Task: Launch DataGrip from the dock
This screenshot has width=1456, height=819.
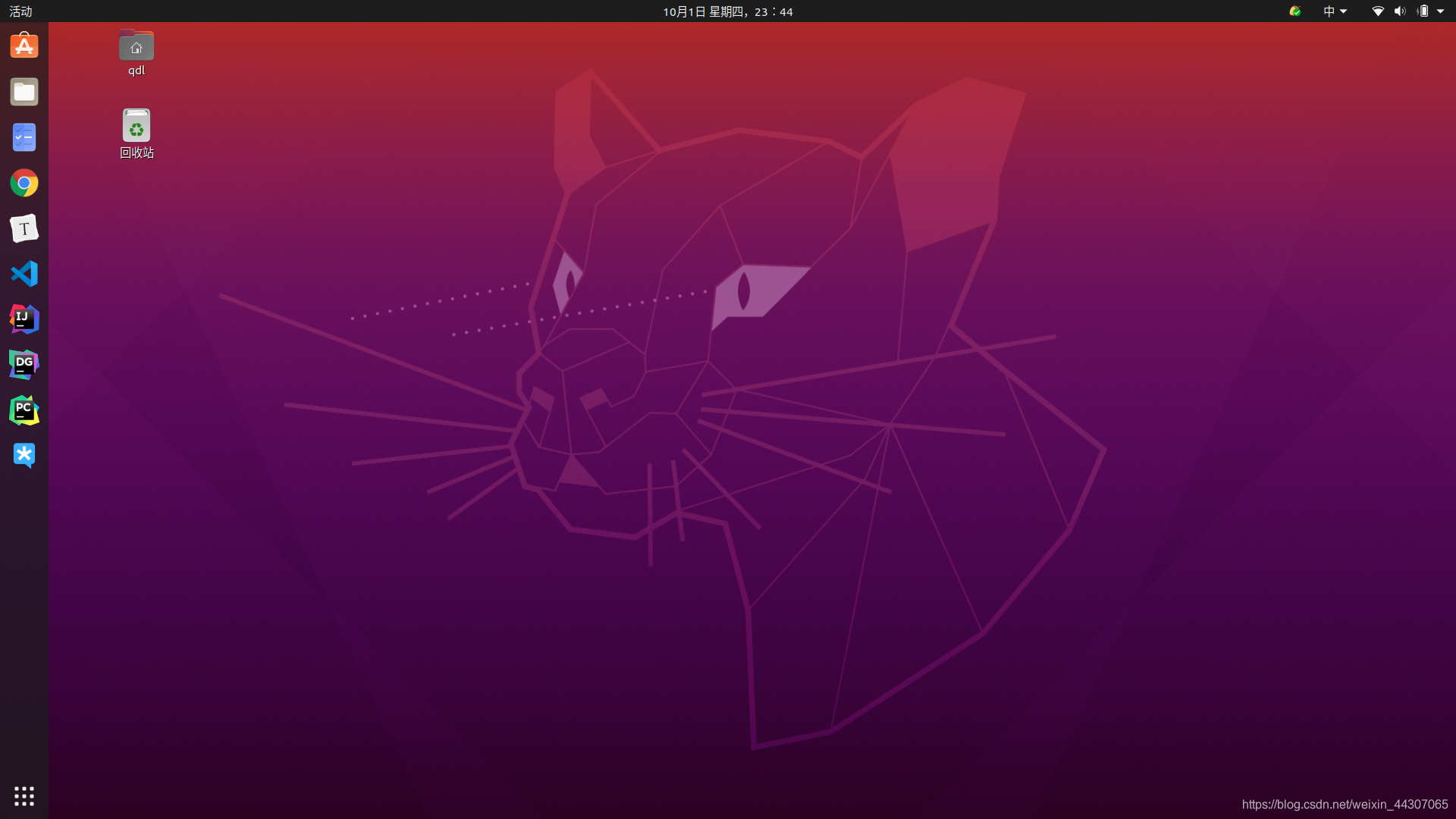Action: tap(24, 365)
